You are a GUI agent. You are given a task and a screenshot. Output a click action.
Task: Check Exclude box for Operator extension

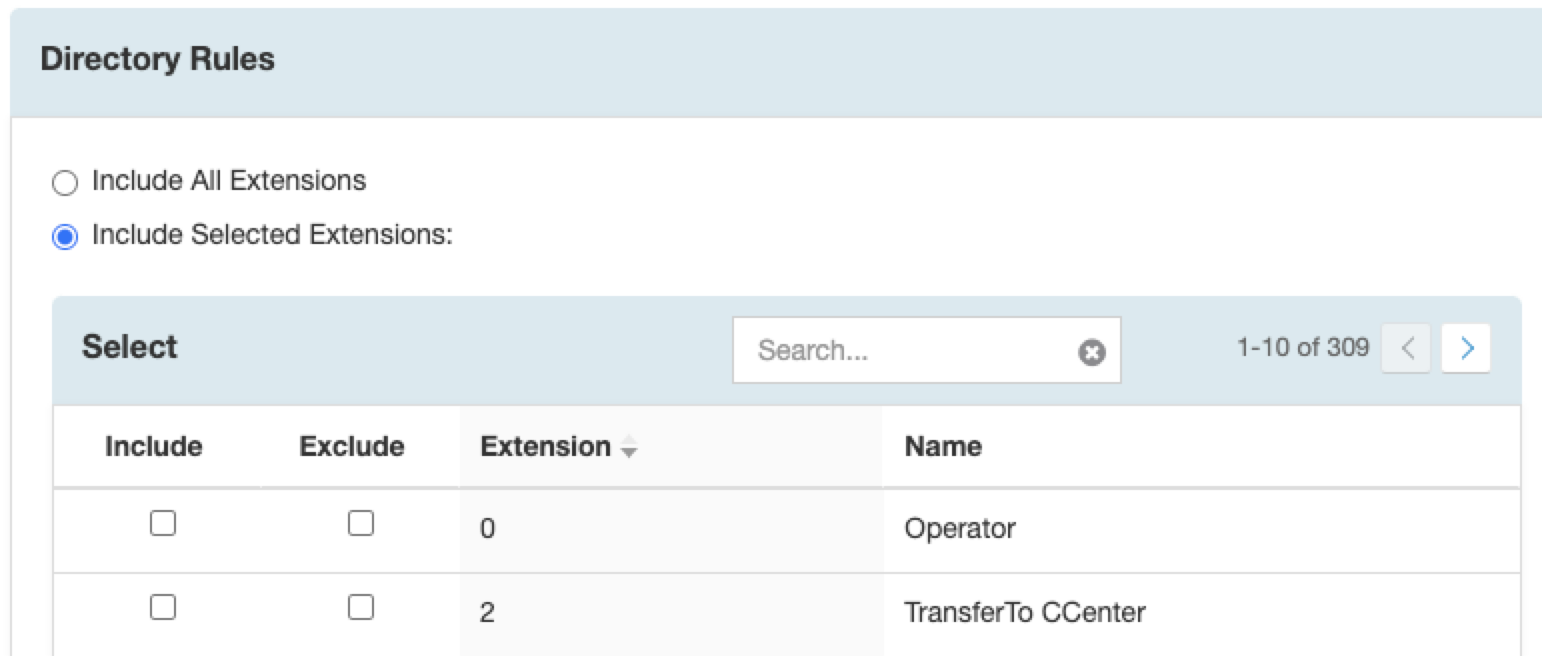pyautogui.click(x=360, y=523)
